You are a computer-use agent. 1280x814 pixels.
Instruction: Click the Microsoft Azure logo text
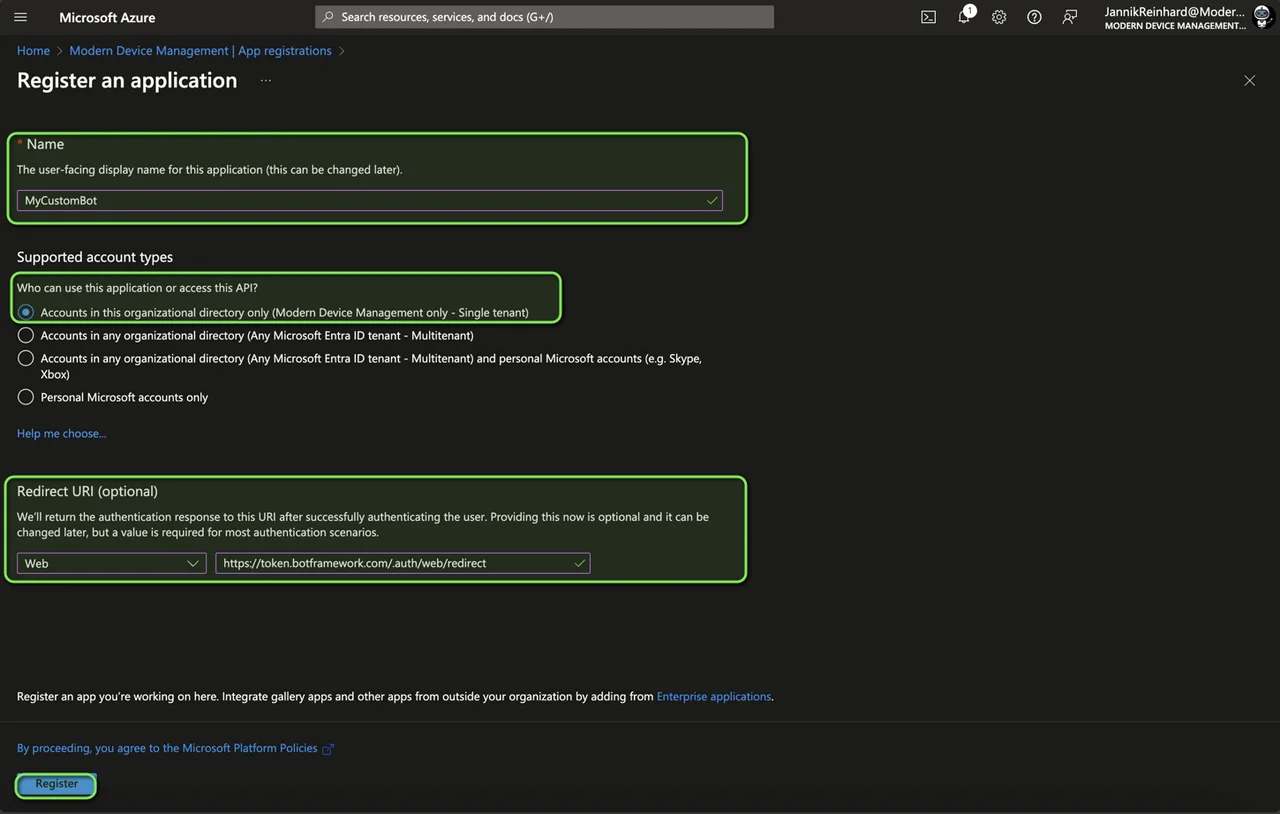(x=107, y=18)
